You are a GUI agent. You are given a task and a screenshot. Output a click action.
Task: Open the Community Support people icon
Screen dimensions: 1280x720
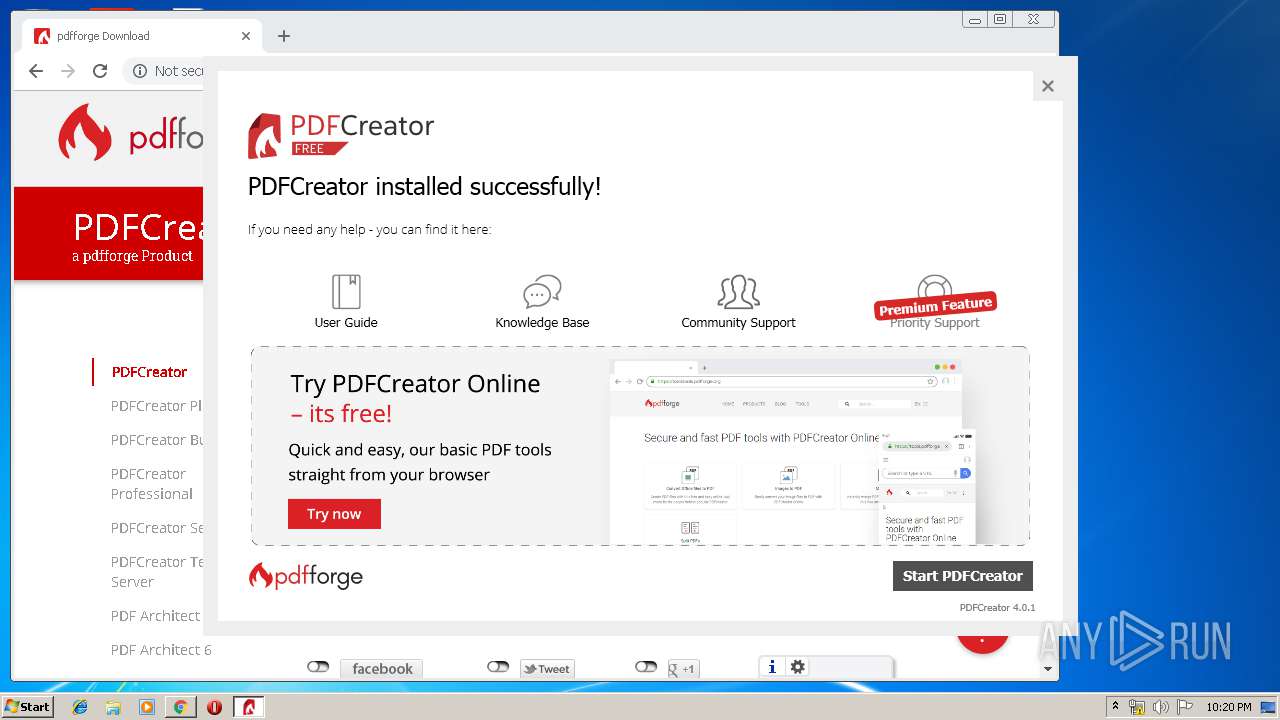click(x=738, y=292)
